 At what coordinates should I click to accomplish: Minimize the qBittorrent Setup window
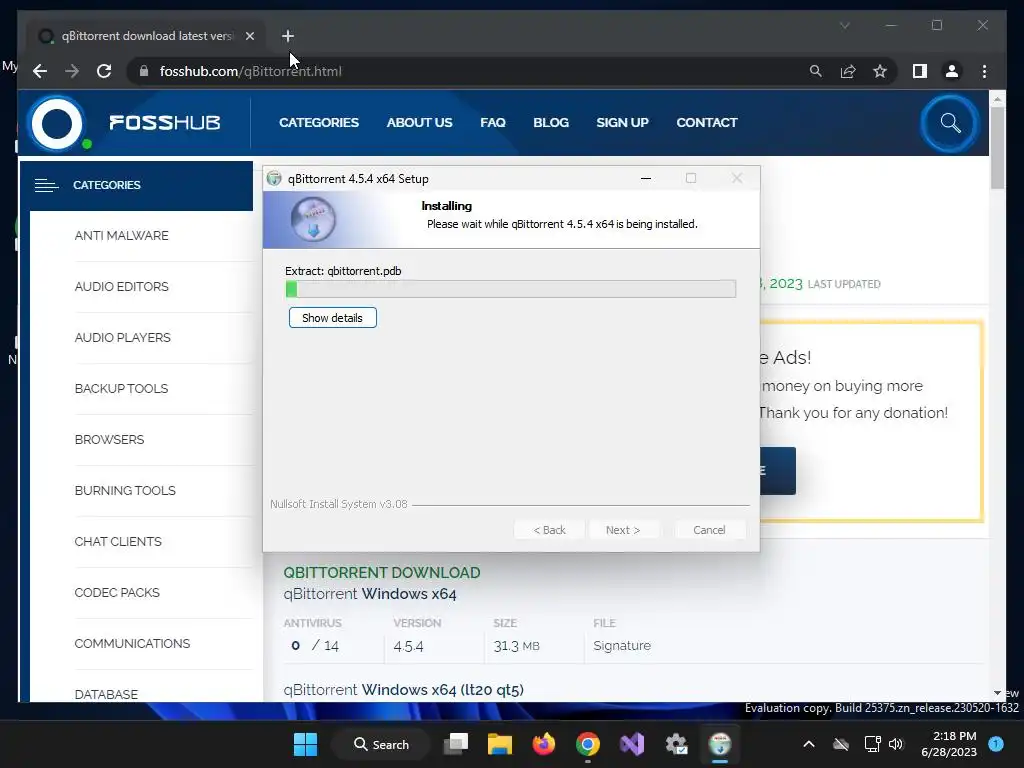pos(646,178)
